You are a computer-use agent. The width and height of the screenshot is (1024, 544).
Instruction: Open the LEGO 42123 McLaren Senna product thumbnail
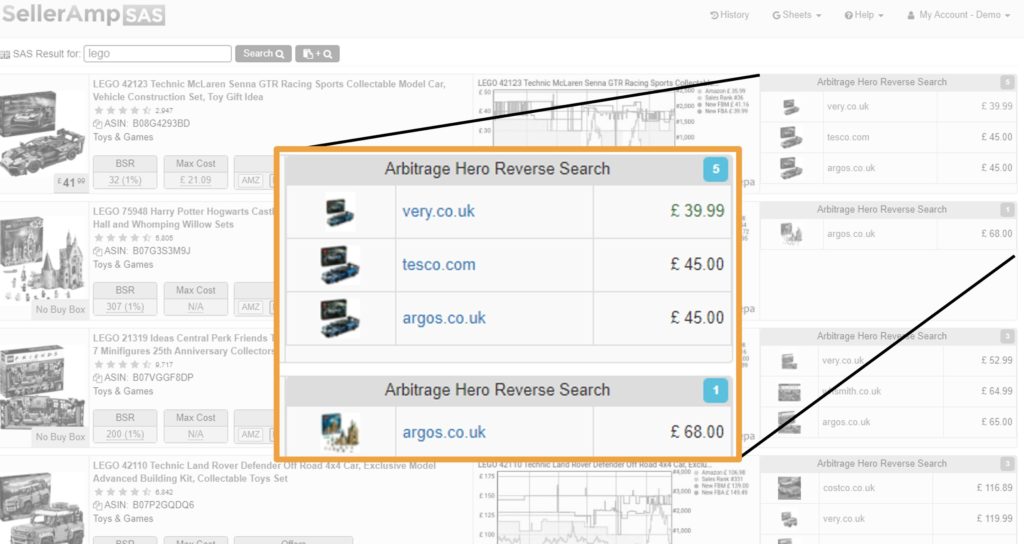(x=43, y=134)
